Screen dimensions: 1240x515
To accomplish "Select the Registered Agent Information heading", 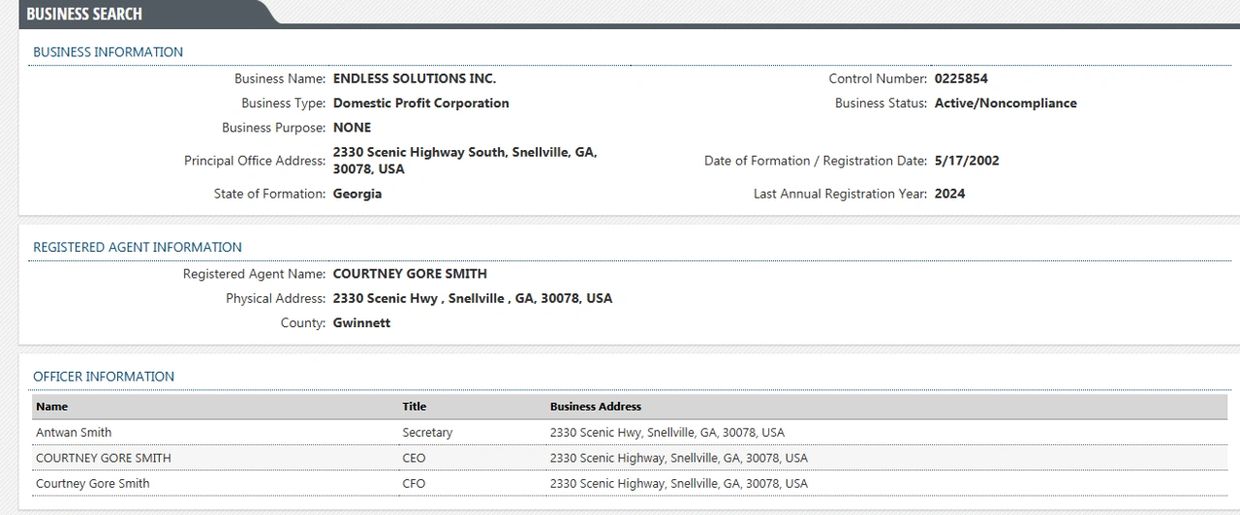I will coord(137,247).
